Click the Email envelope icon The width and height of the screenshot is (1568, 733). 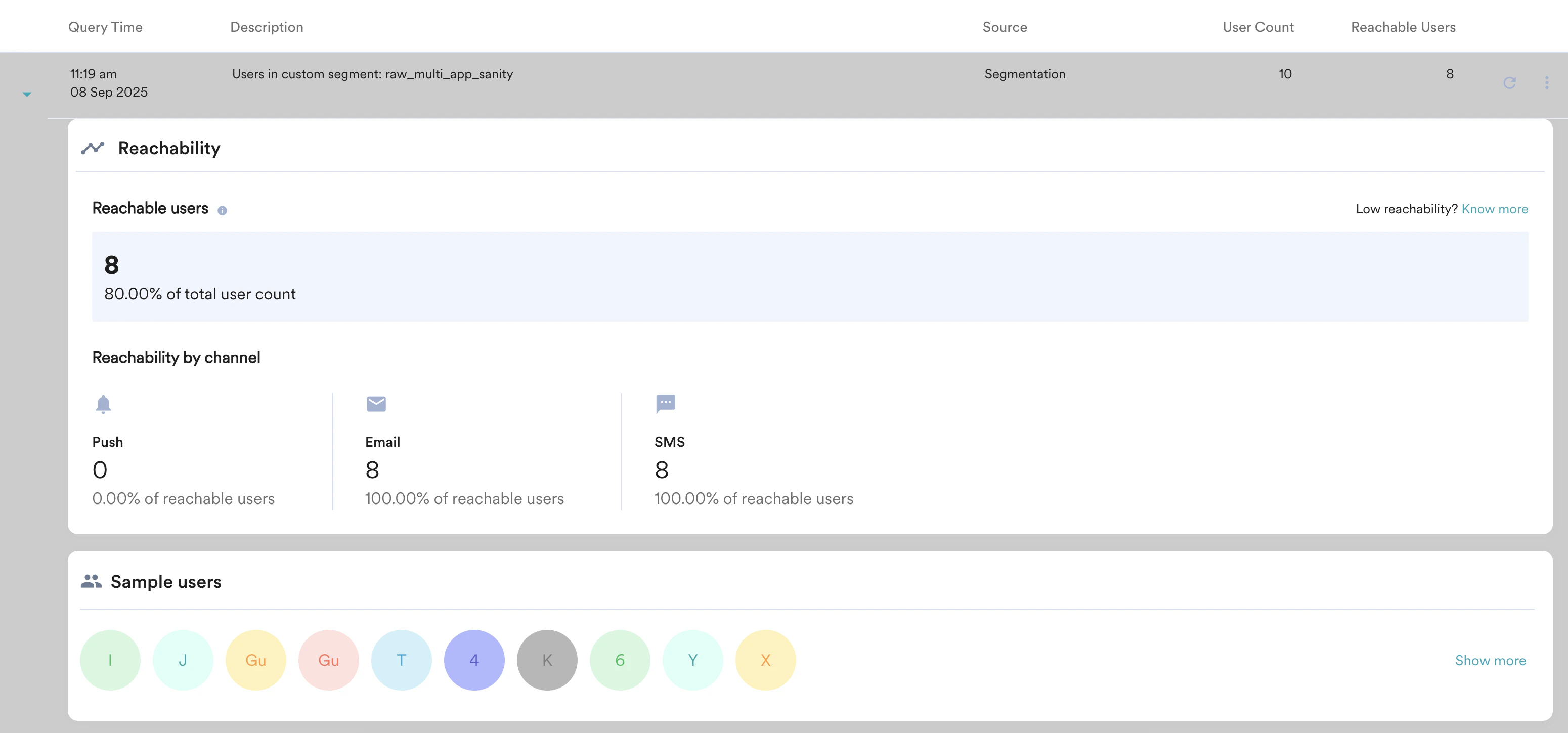376,404
